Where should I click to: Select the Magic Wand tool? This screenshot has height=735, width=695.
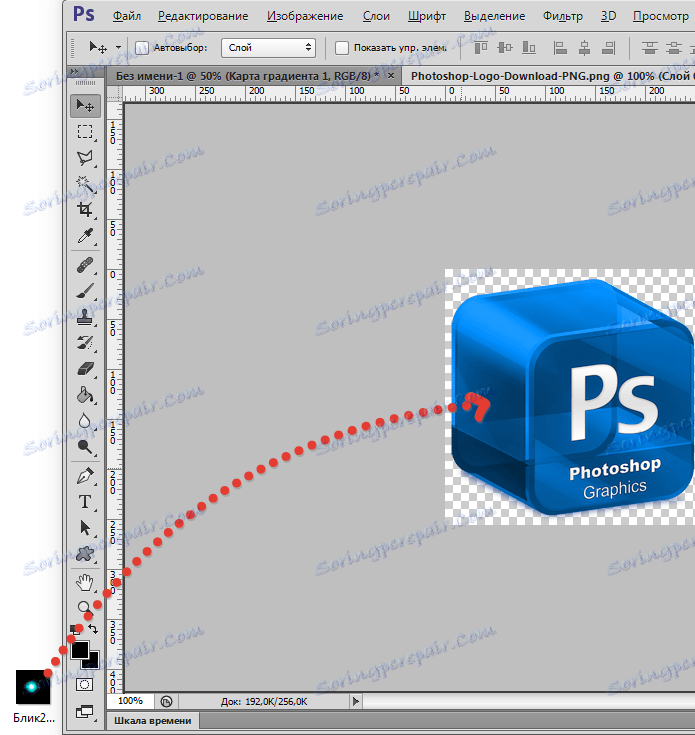(85, 184)
